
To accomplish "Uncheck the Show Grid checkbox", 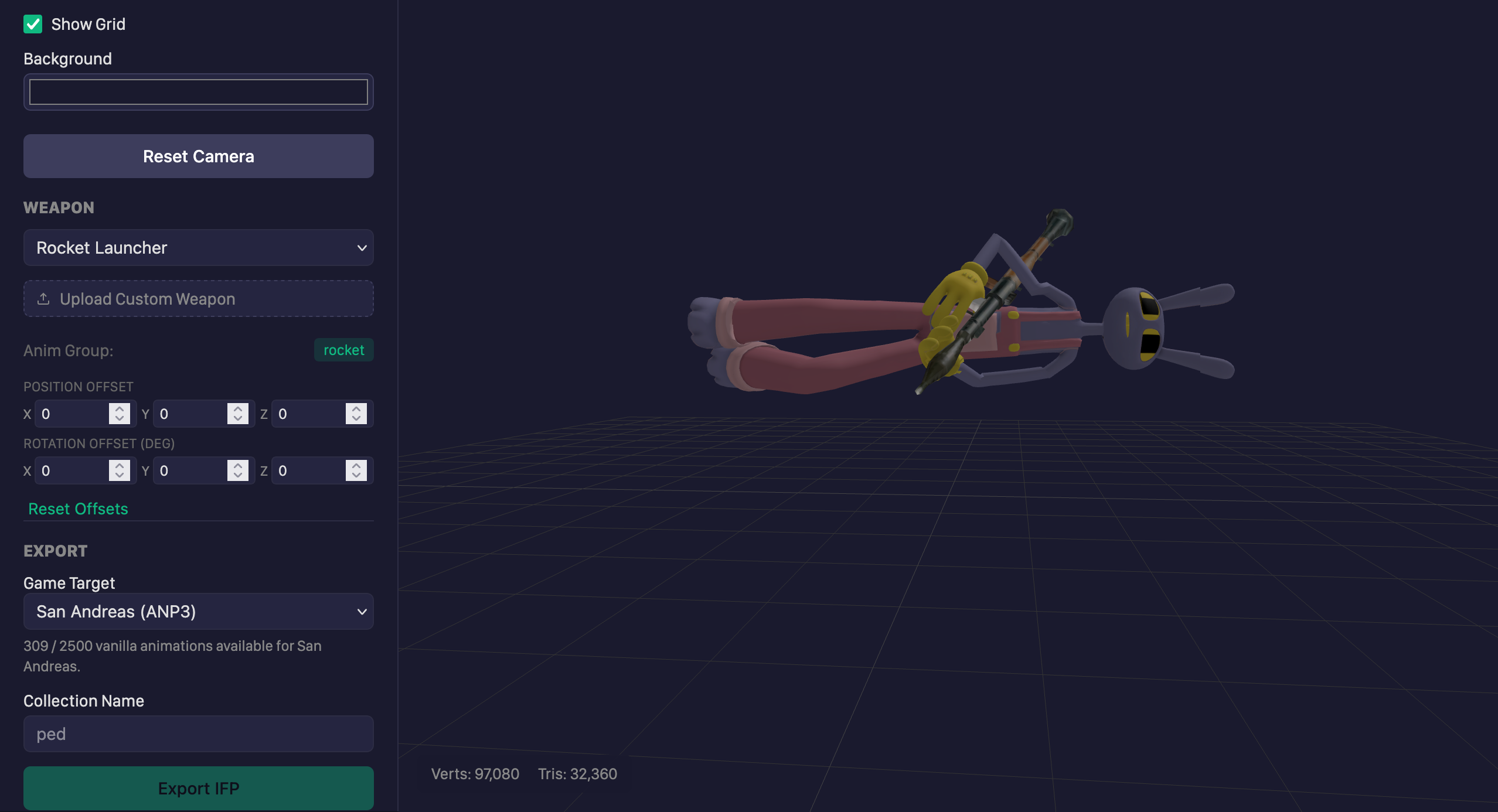I will [x=33, y=24].
